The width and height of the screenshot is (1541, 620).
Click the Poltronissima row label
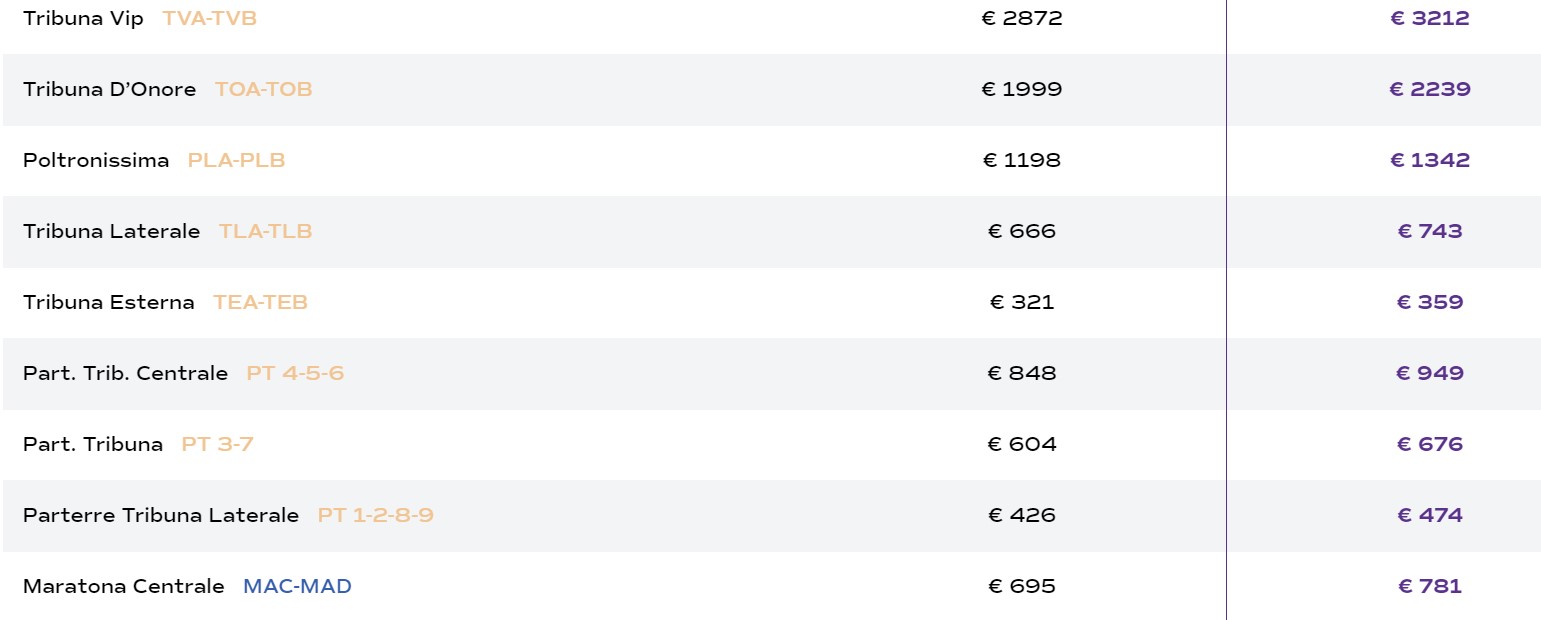pos(96,161)
